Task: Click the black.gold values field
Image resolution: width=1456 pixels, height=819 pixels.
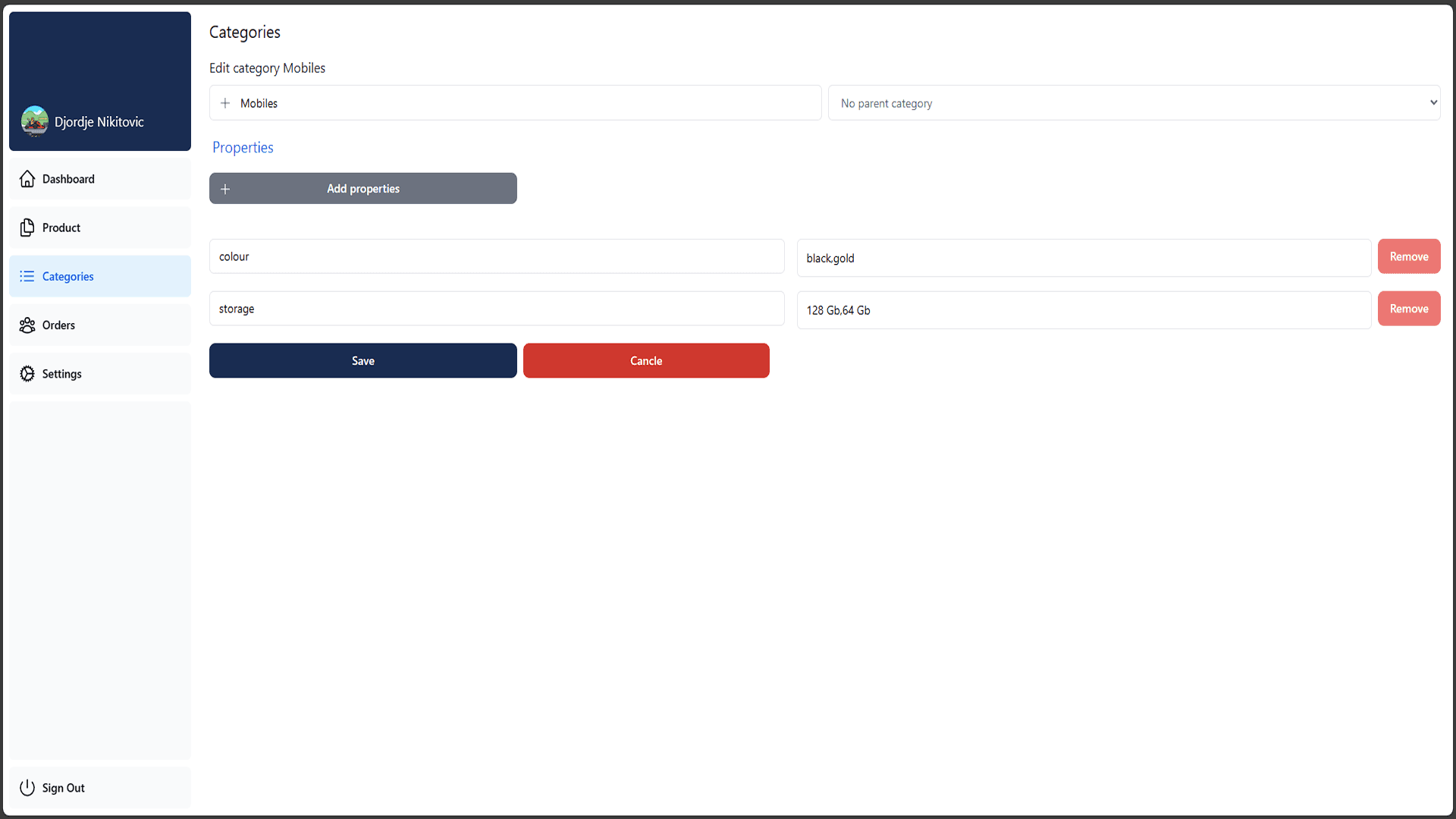Action: pos(1084,258)
